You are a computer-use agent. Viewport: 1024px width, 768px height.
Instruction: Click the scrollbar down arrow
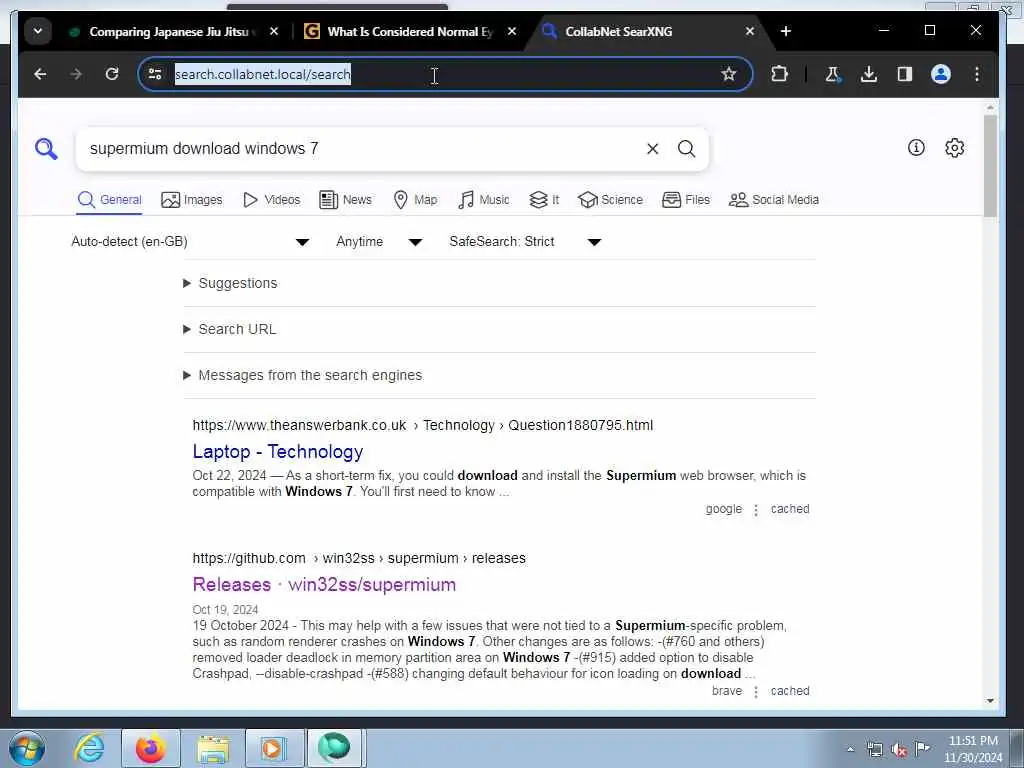tap(990, 701)
